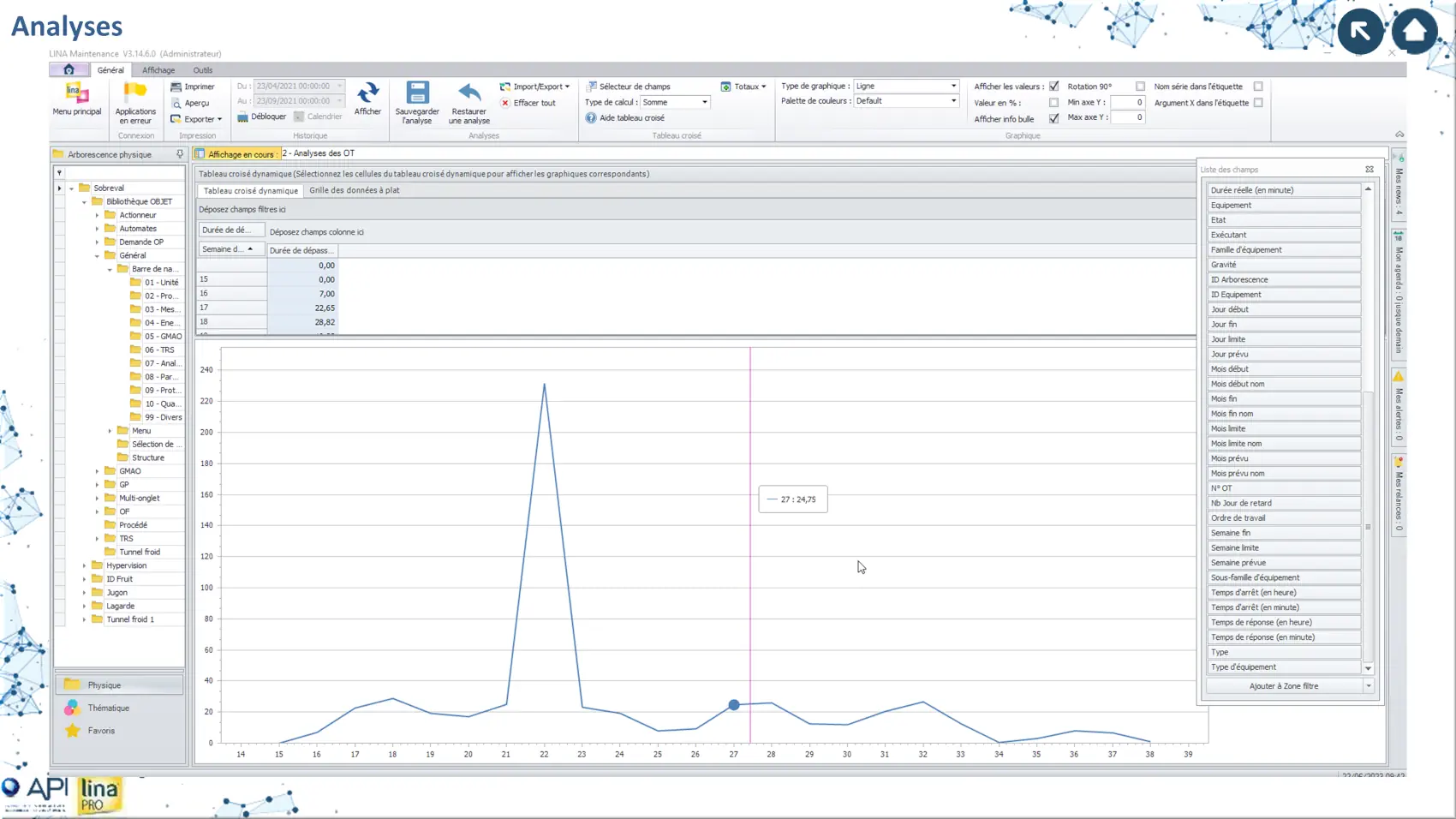Enable the Rotation 90° checkbox
The image size is (1456, 819).
[1140, 87]
